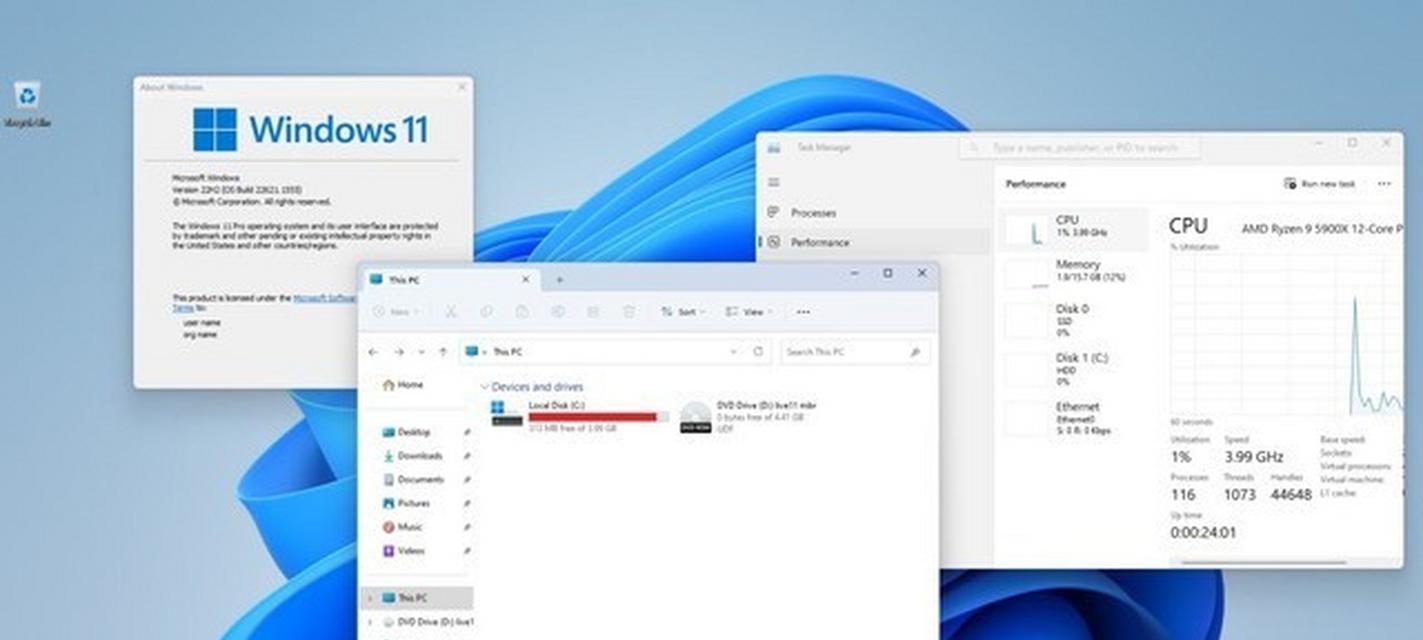Close the This PC tab in File Explorer
1423x640 pixels.
525,280
